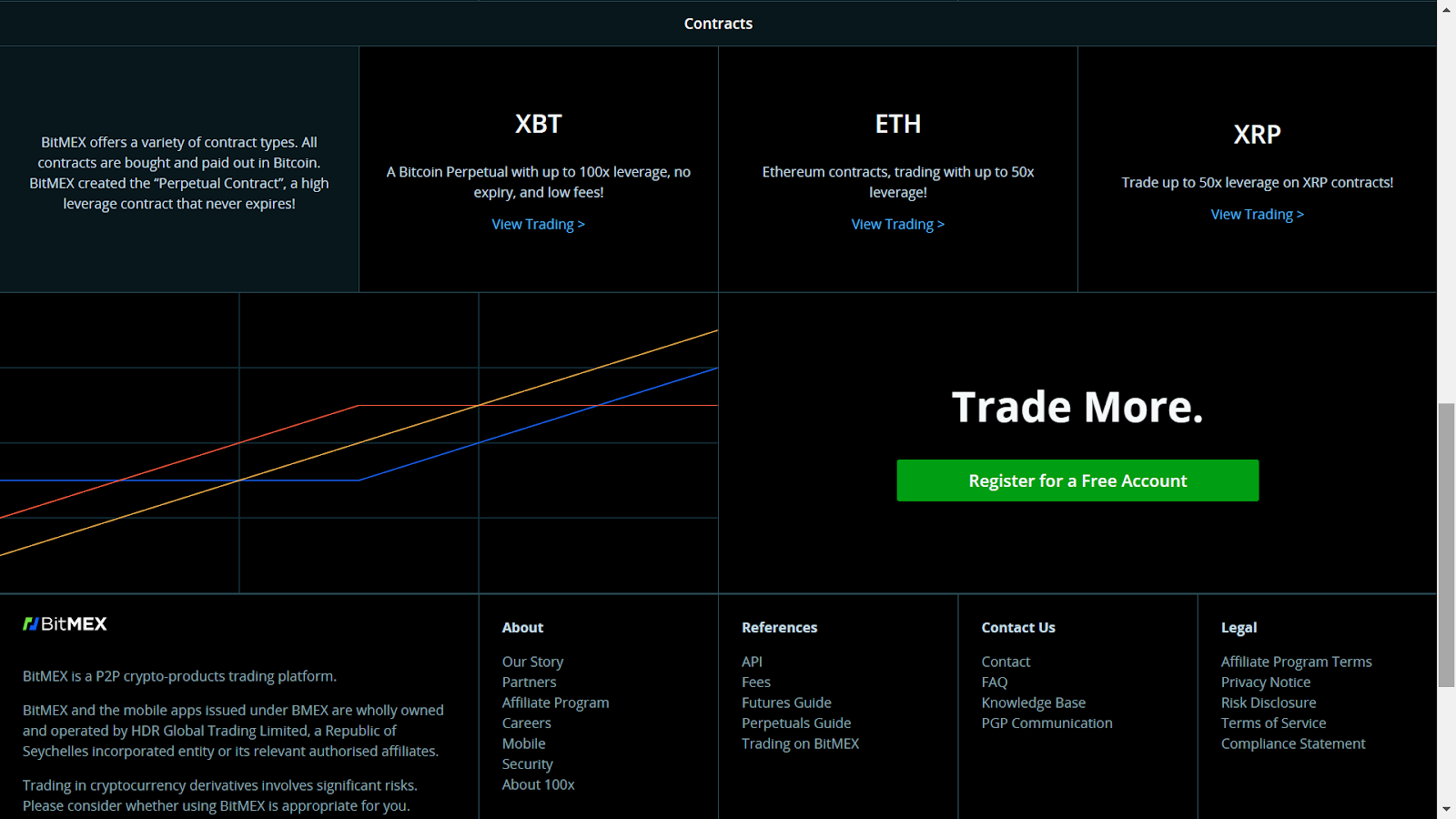This screenshot has height=819, width=1456.
Task: Open Affiliate Program link
Action: coord(556,703)
